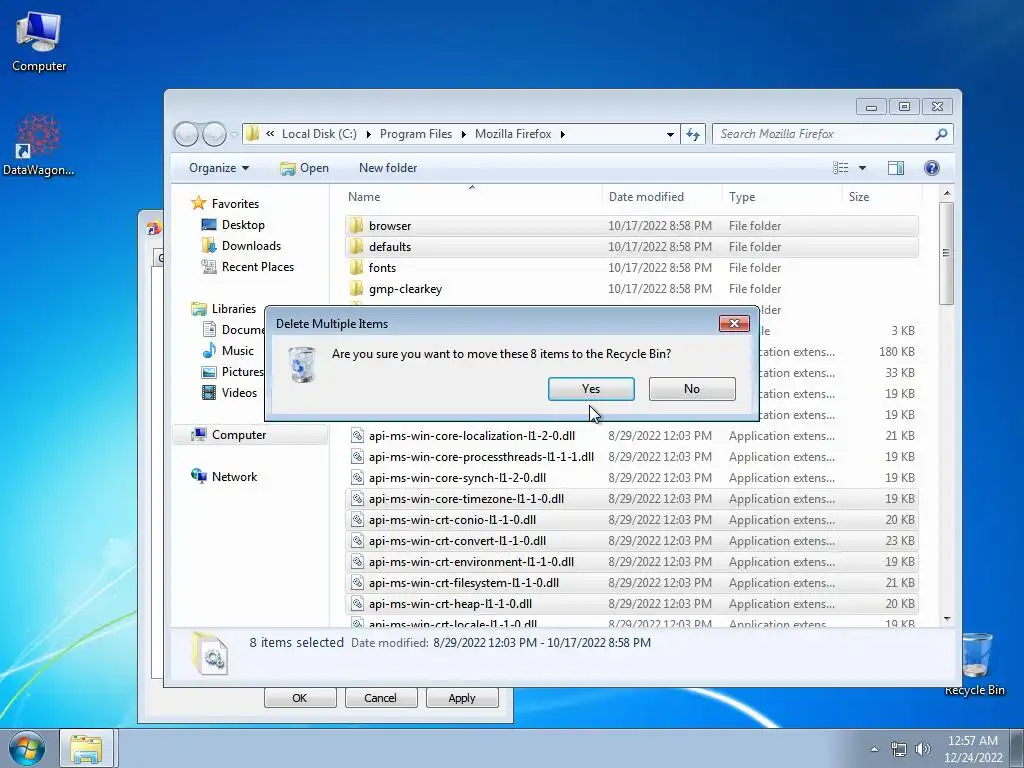Click the network icon in system tray
1024x768 pixels.
[899, 749]
